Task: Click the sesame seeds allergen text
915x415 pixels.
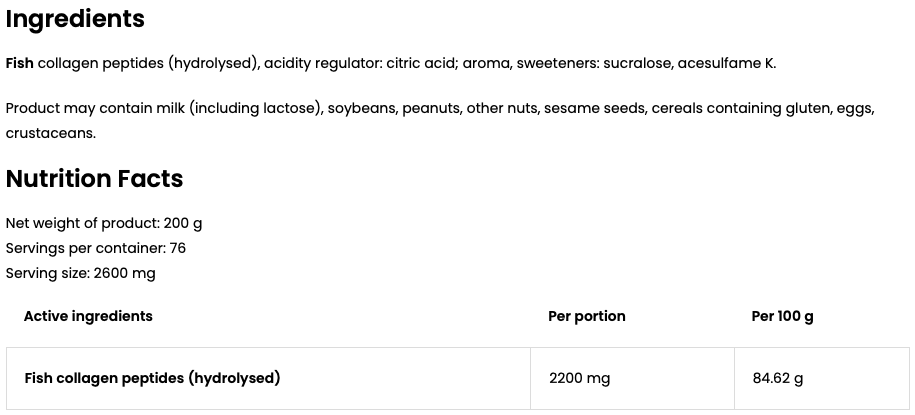Action: point(595,109)
